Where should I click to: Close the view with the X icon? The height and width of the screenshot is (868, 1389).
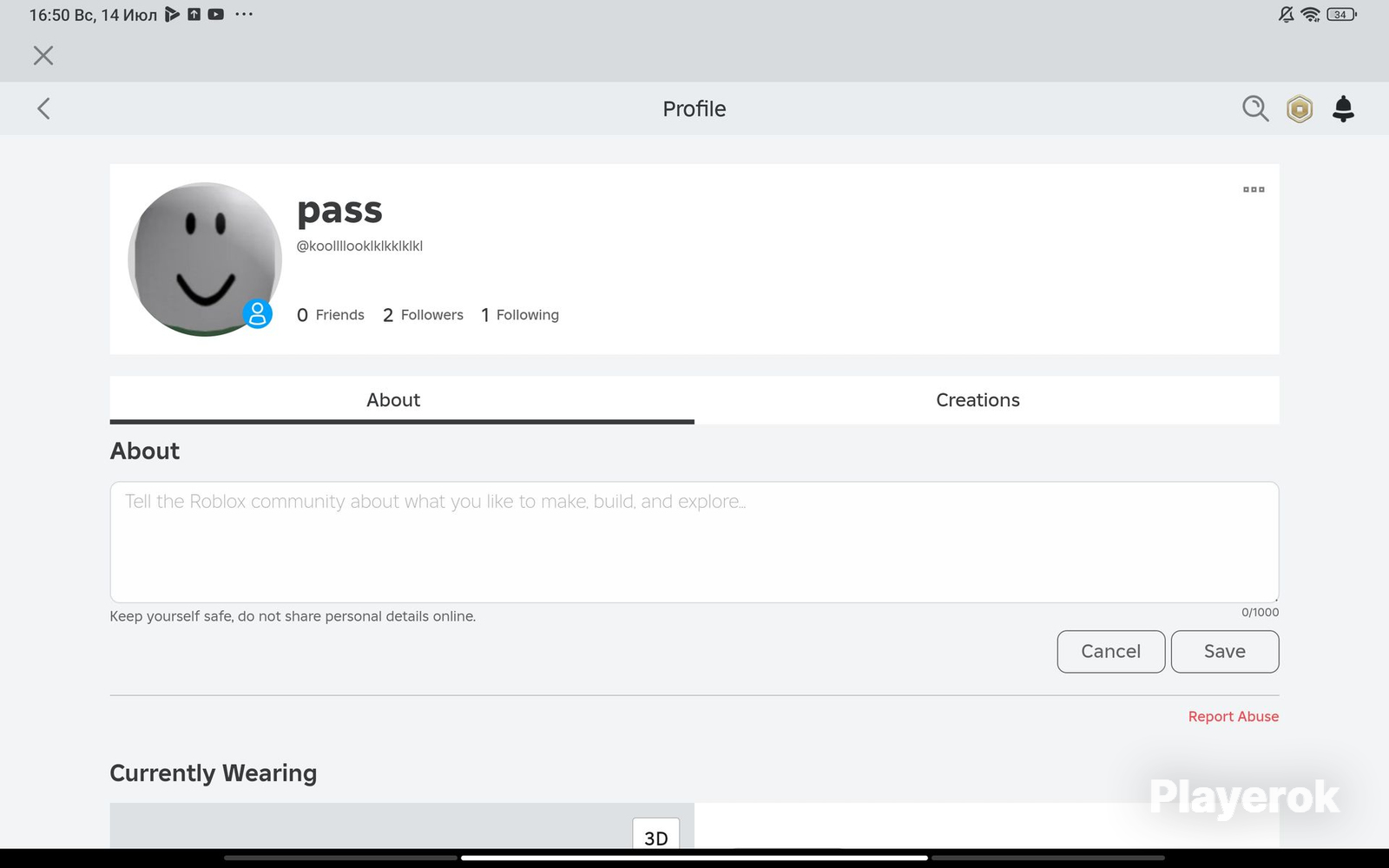[x=43, y=56]
